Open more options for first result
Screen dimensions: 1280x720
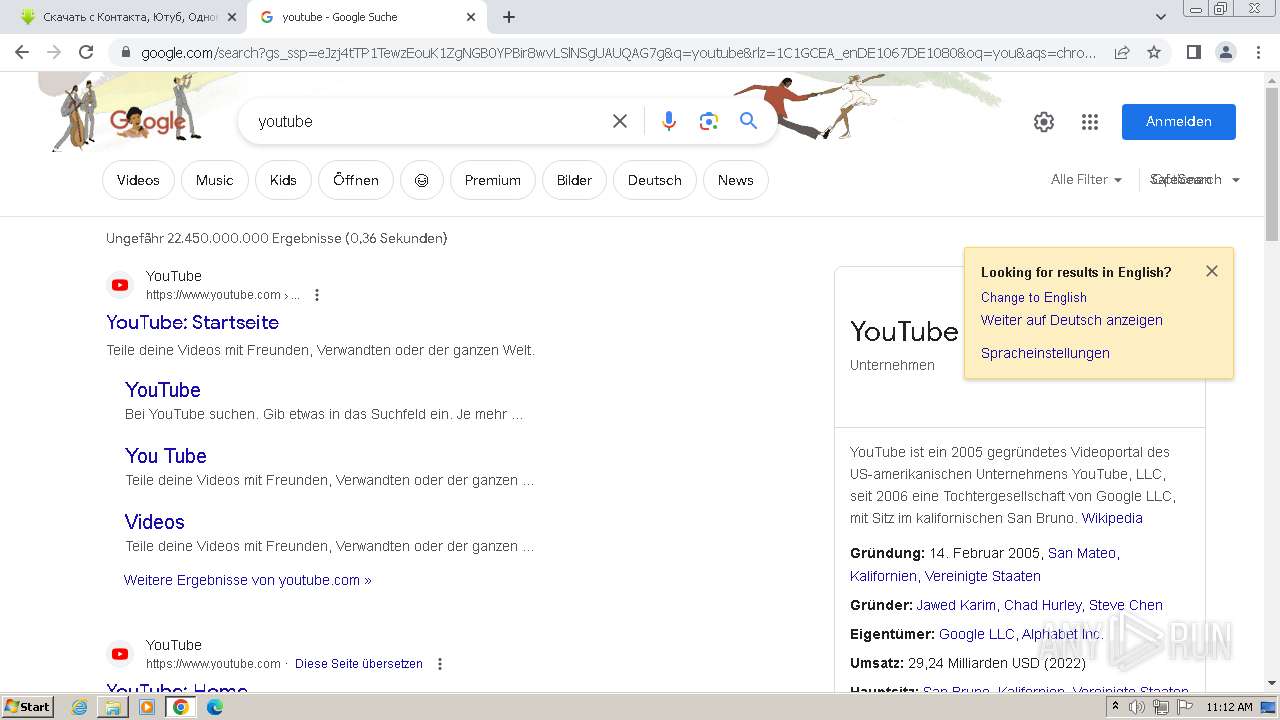click(317, 295)
